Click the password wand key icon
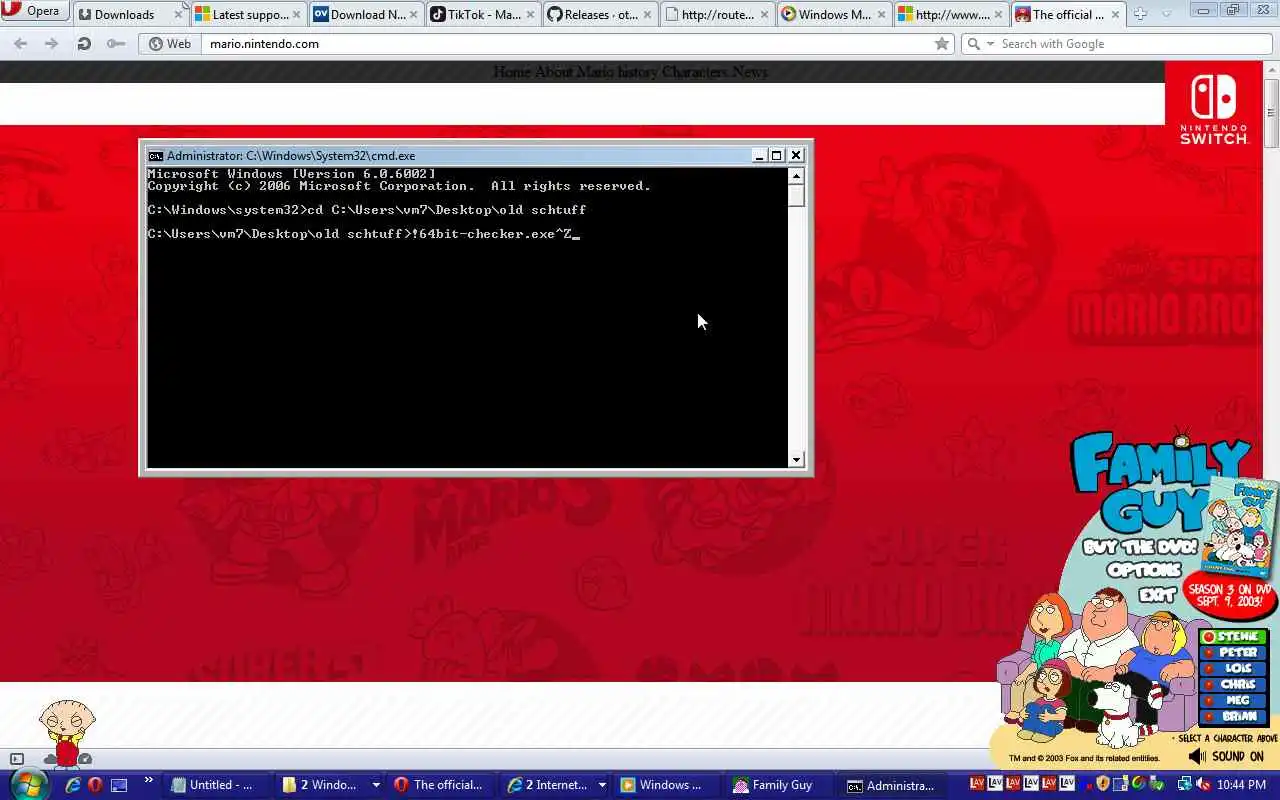Viewport: 1280px width, 800px height. 116,44
